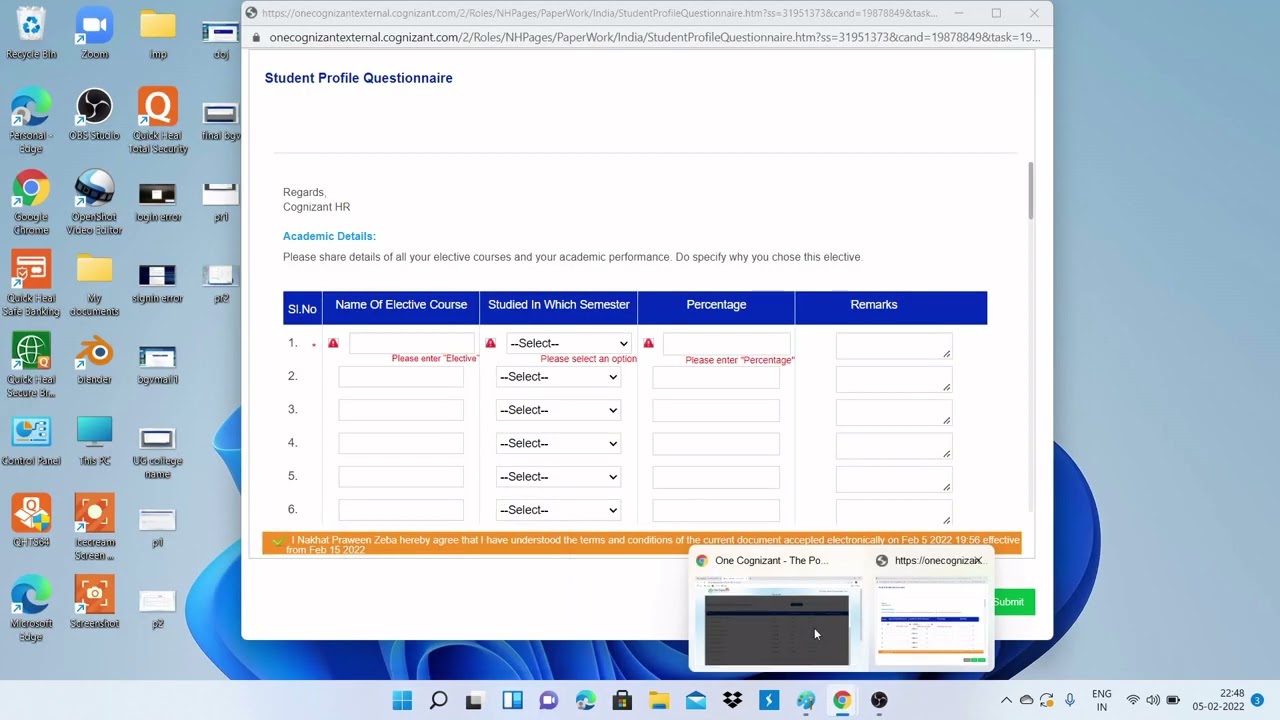The image size is (1280, 720).
Task: Close the onecognizant preview thumbnail
Action: pos(978,561)
